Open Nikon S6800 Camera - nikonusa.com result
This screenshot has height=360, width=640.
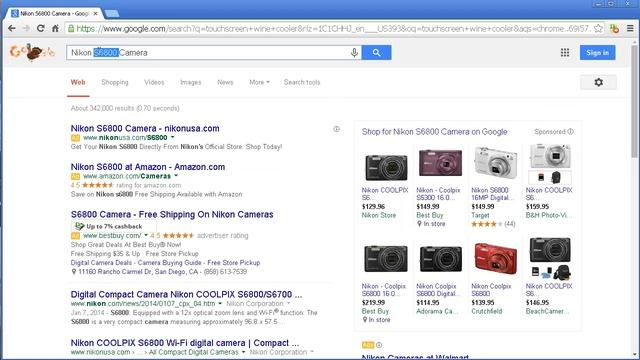coord(145,128)
